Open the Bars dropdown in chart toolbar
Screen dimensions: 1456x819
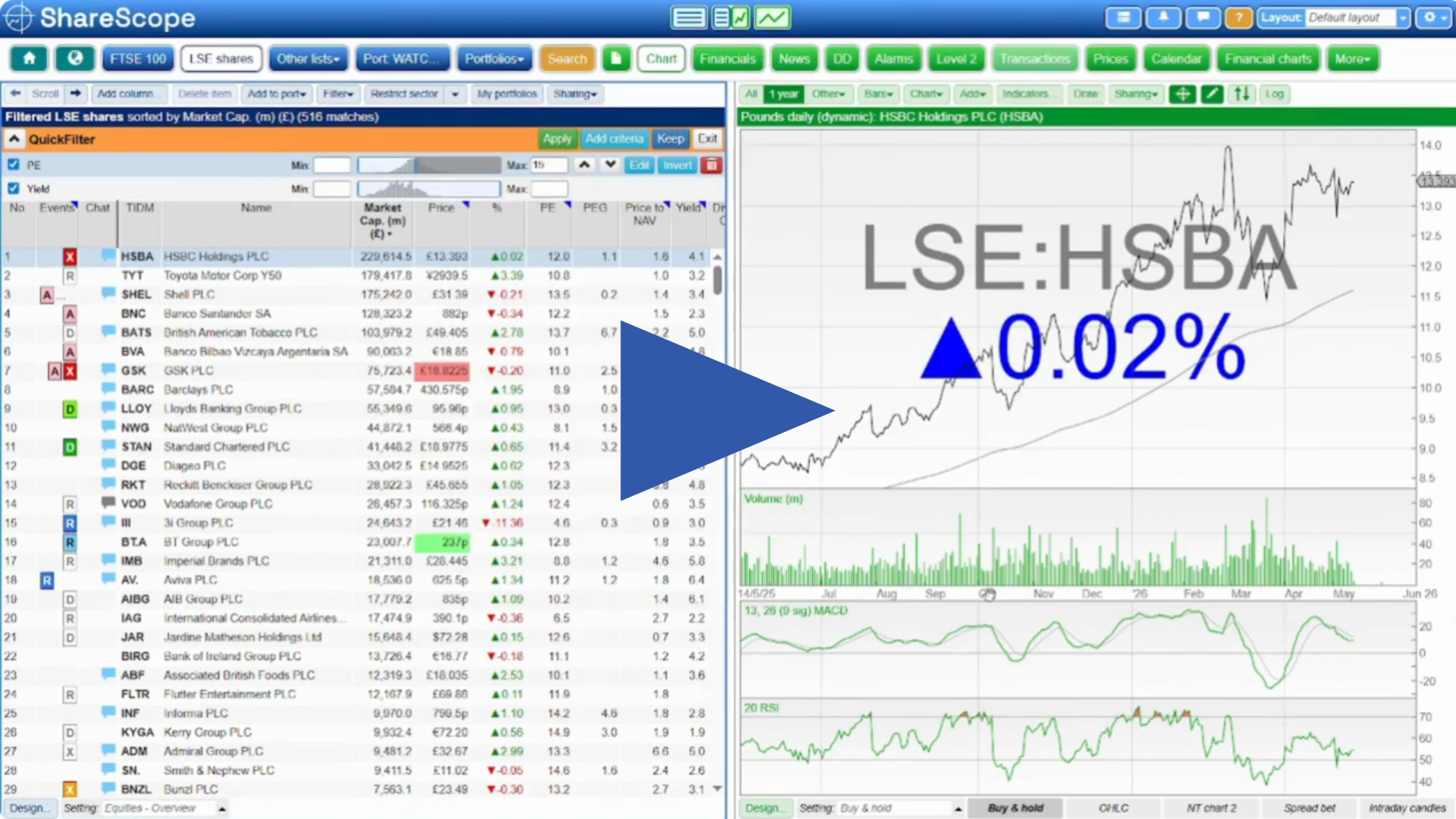879,94
